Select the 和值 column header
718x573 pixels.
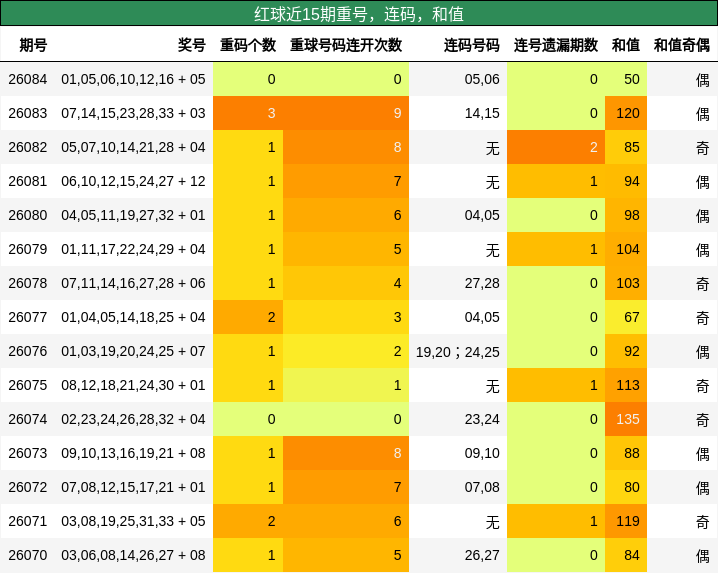pos(626,45)
